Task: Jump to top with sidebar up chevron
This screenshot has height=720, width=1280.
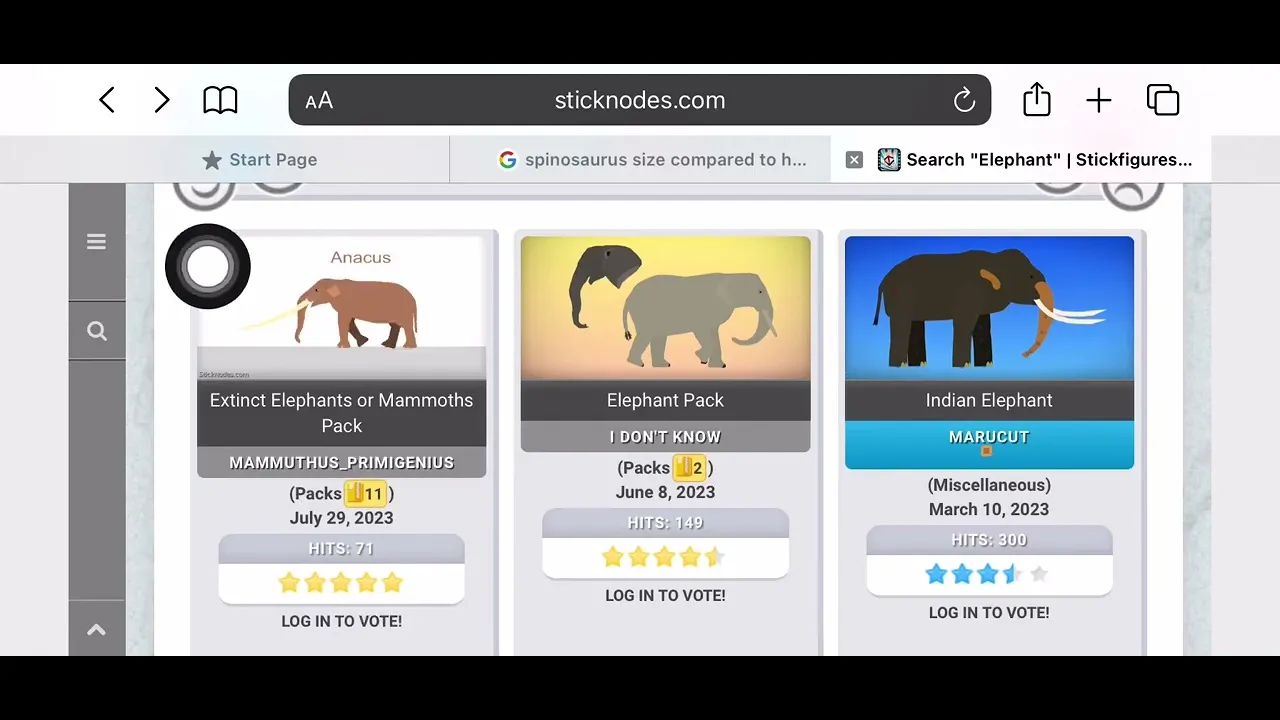Action: click(x=96, y=629)
